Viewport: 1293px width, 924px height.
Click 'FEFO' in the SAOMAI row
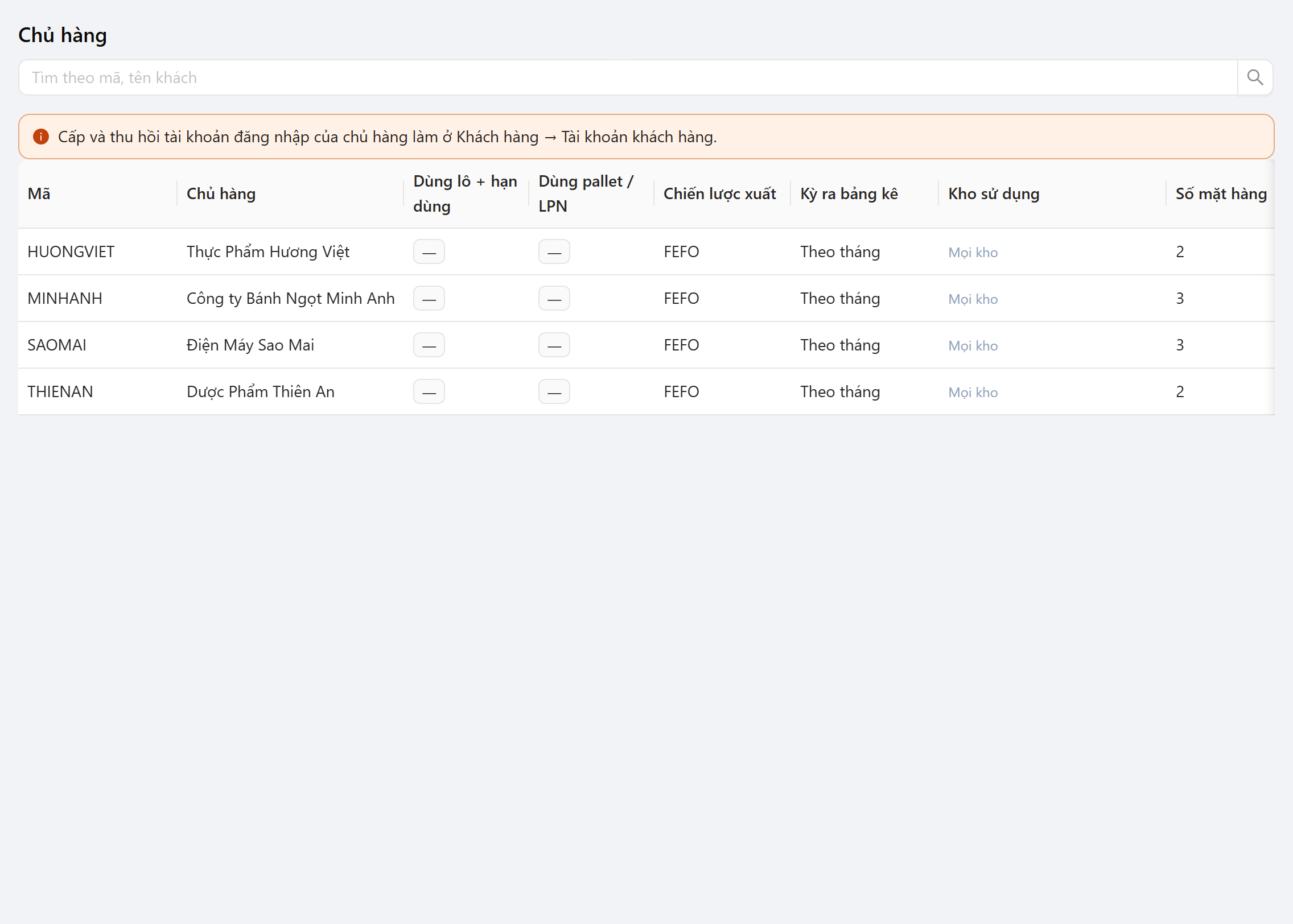pyautogui.click(x=681, y=345)
